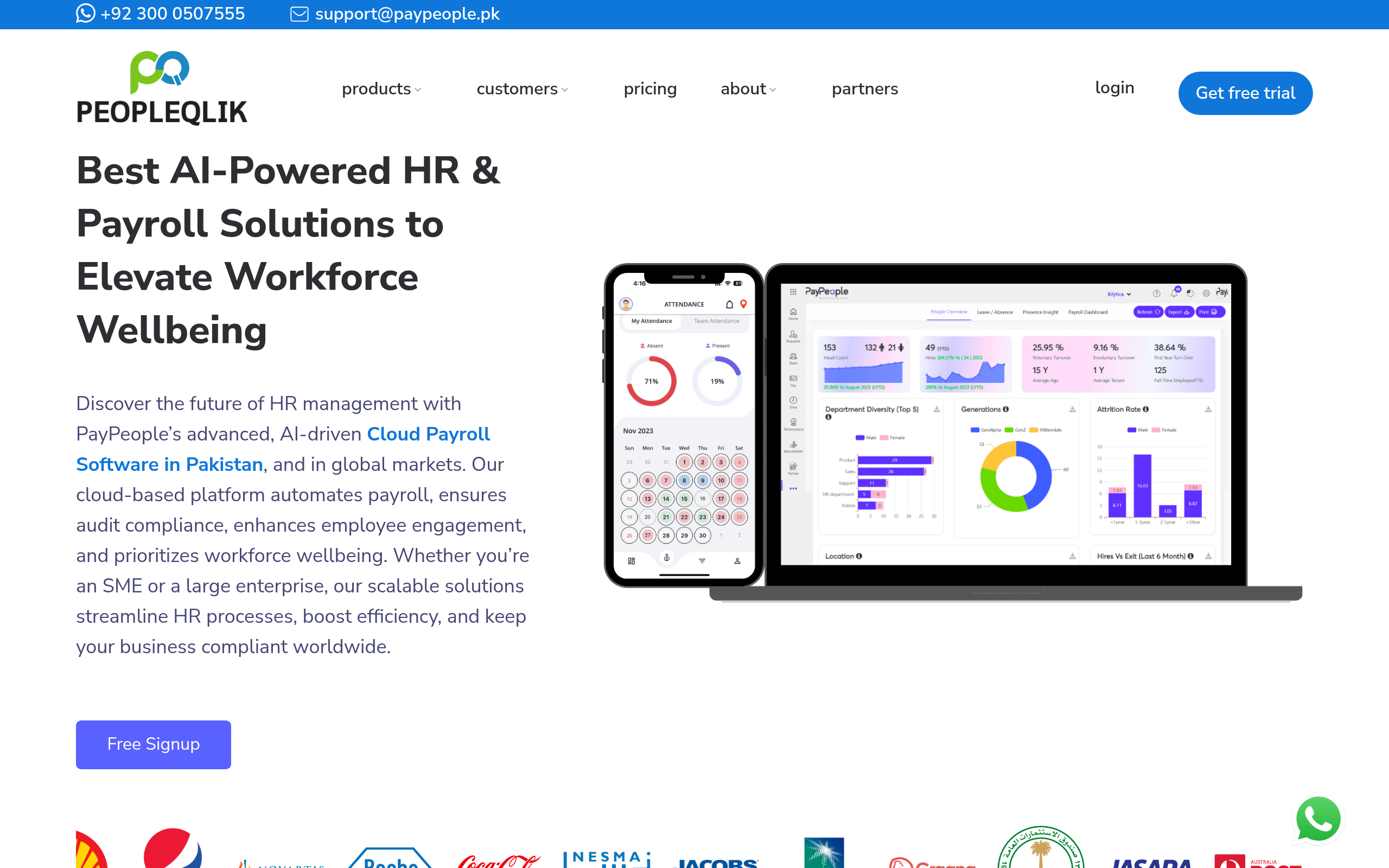This screenshot has width=1389, height=868.
Task: Expand the about dropdown menu
Action: pyautogui.click(x=748, y=89)
